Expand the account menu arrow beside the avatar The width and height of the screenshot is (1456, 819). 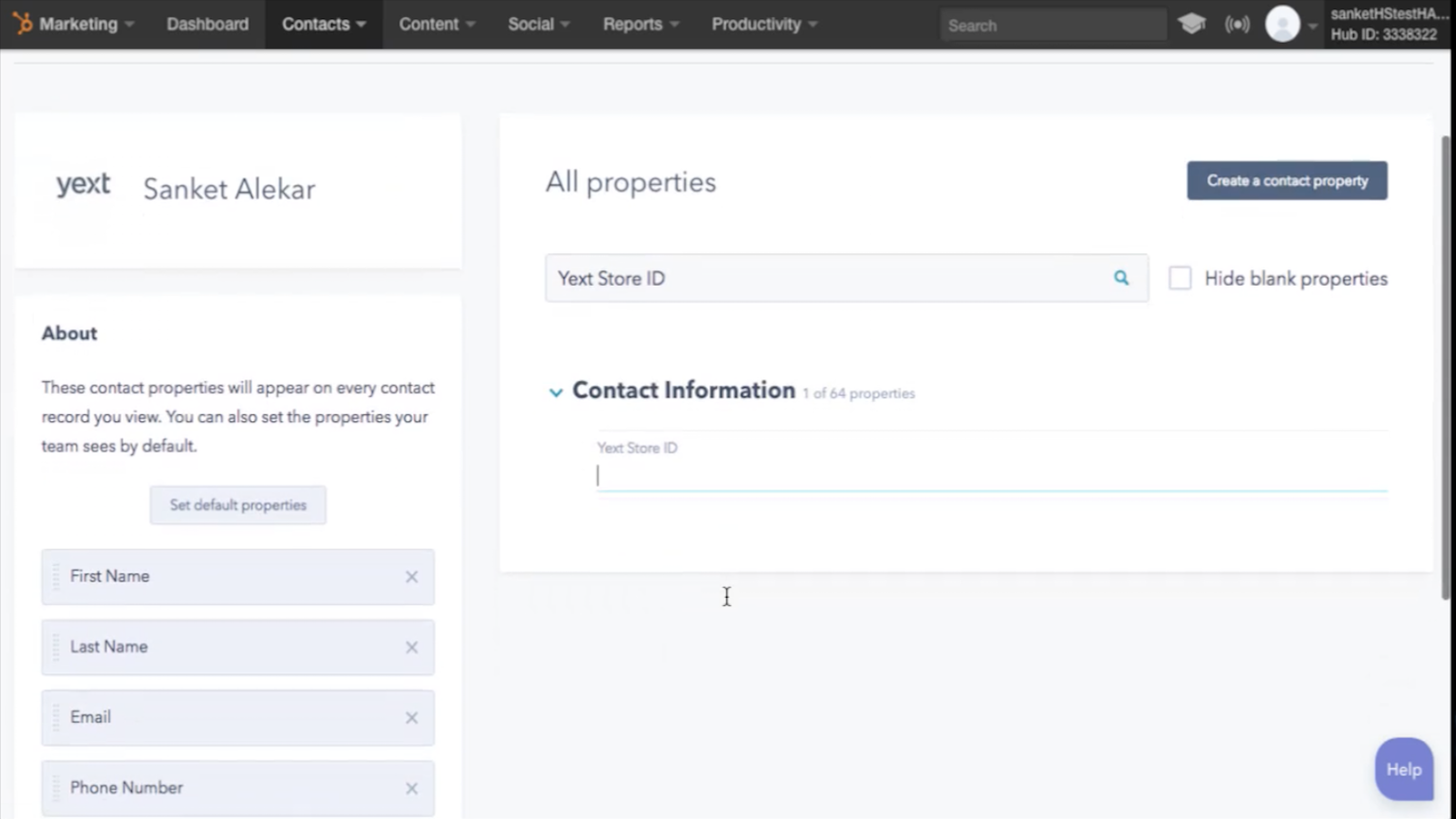(x=1310, y=27)
